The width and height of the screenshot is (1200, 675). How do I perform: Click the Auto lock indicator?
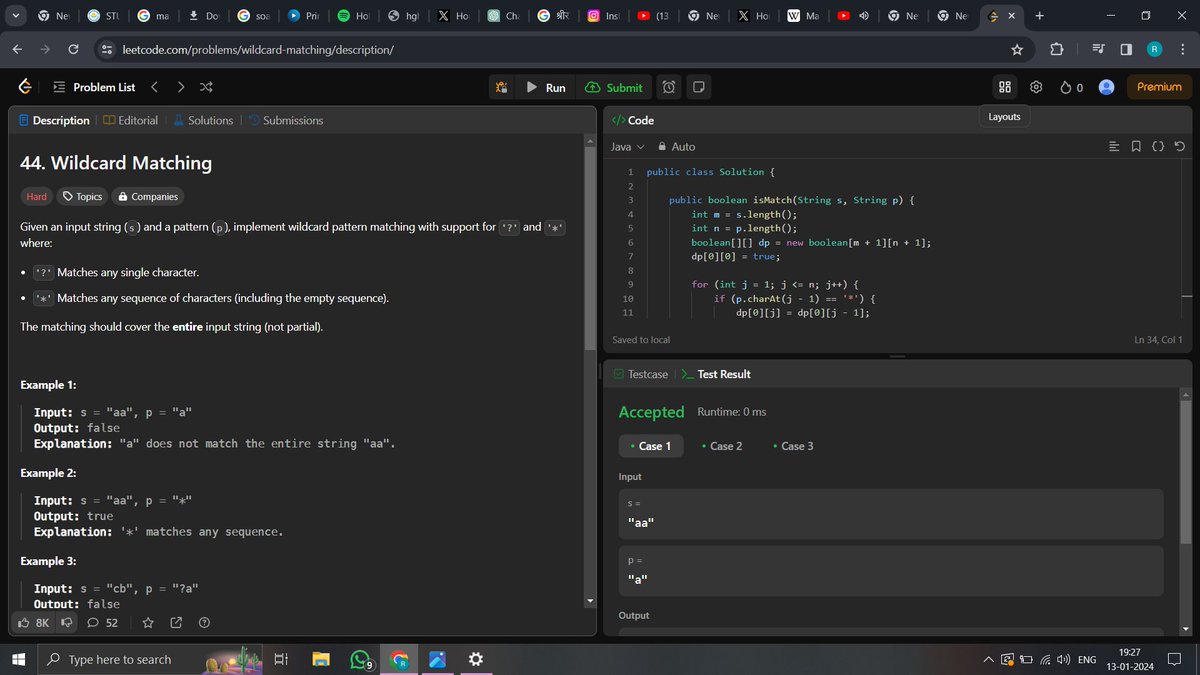pos(676,146)
